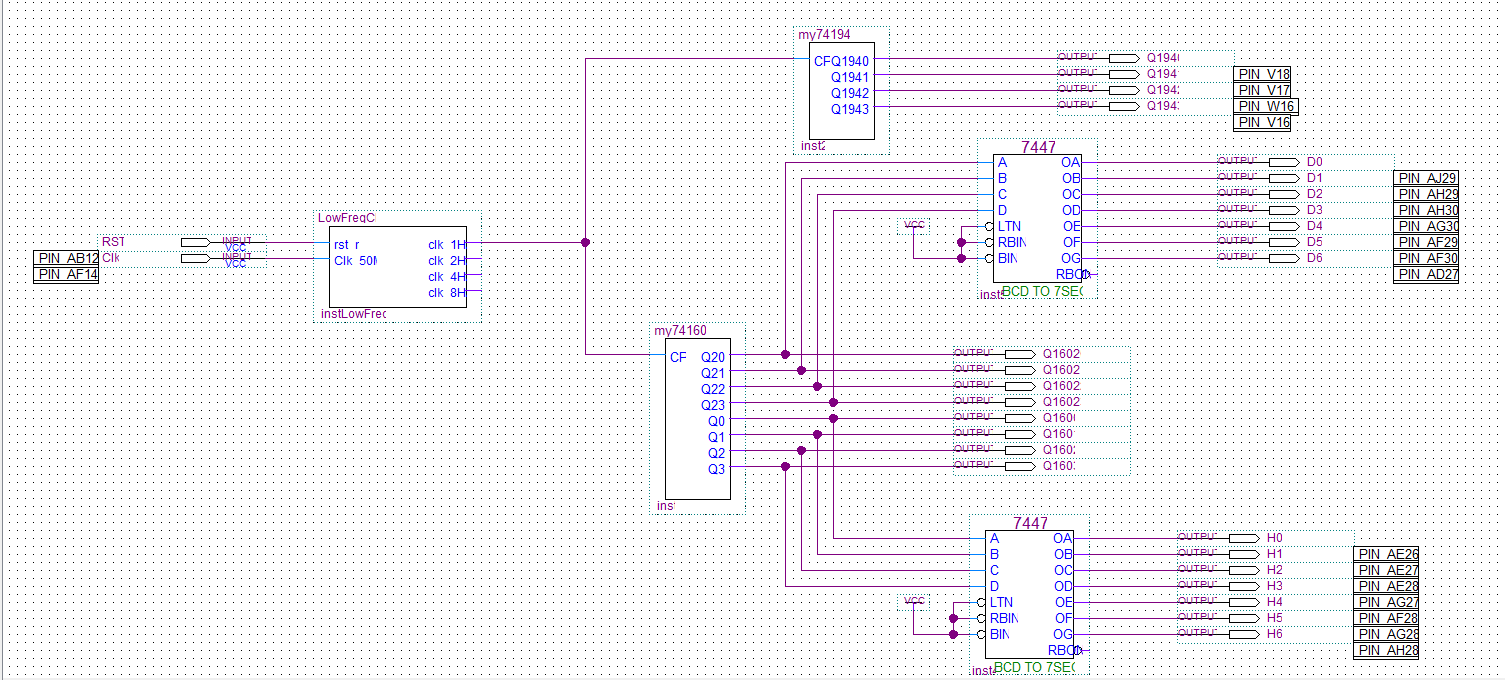1505x680 pixels.
Task: Select the LowFreqC clock divider block
Action: [398, 267]
